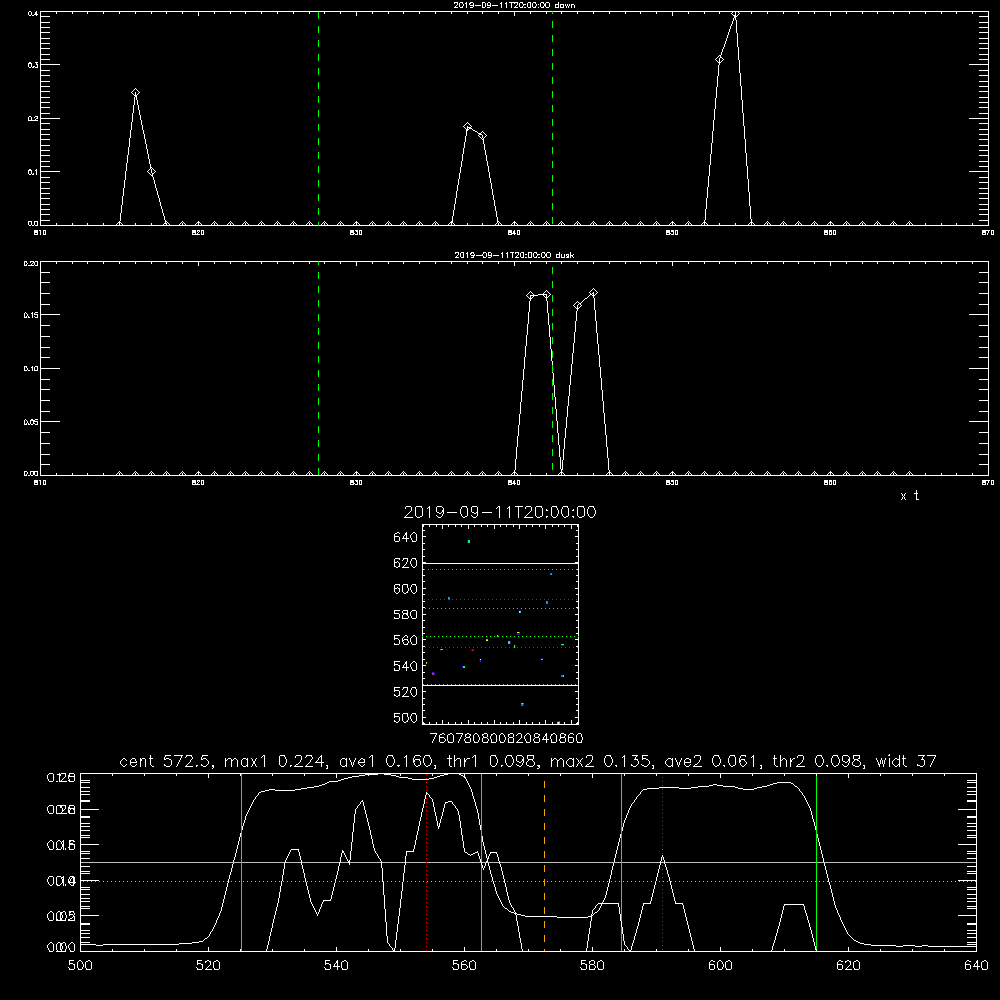Select the highest diamond on the second dusk peak
Screen dimensions: 1000x1000
tap(594, 293)
